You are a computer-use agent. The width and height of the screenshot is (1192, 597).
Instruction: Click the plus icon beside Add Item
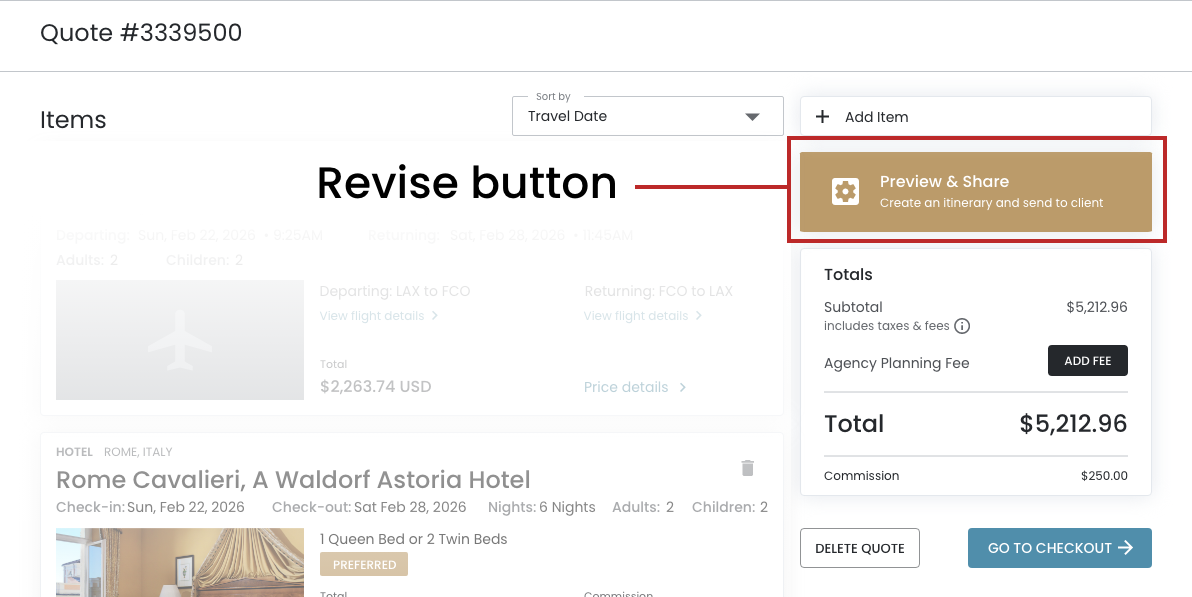tap(823, 117)
